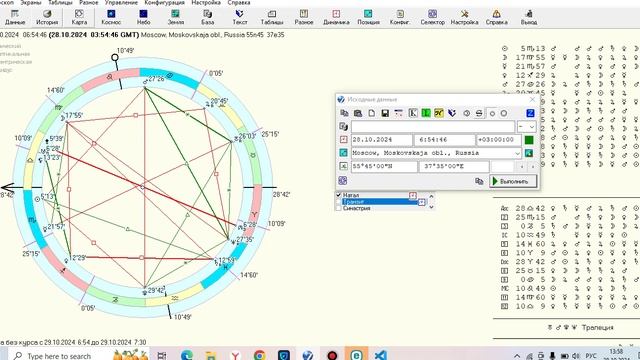The width and height of the screenshot is (640, 360).
Task: Toggle the Транзит checkbox
Action: coord(338,202)
